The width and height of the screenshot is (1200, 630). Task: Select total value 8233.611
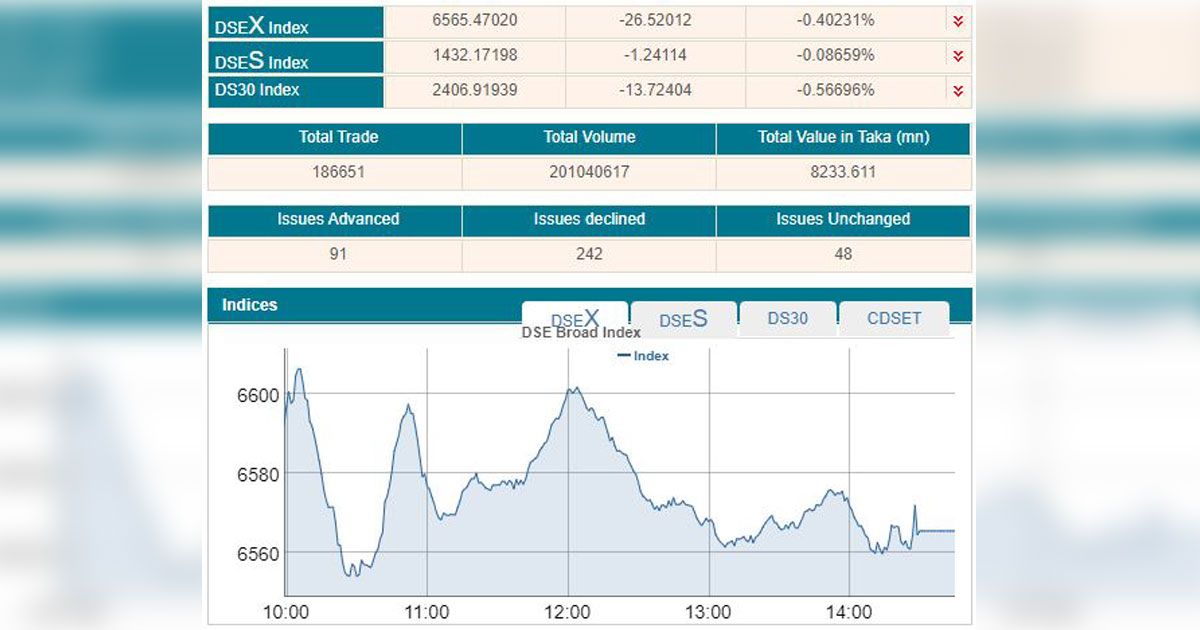point(844,172)
